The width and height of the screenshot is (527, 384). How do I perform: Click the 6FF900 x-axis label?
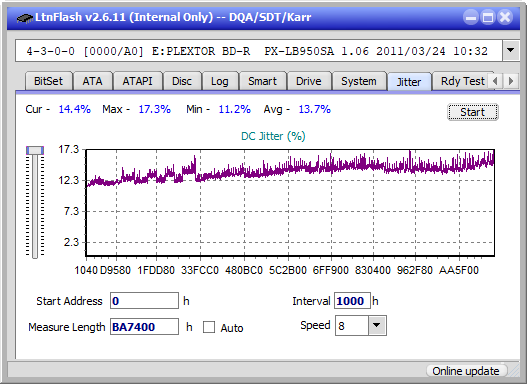pyautogui.click(x=331, y=270)
